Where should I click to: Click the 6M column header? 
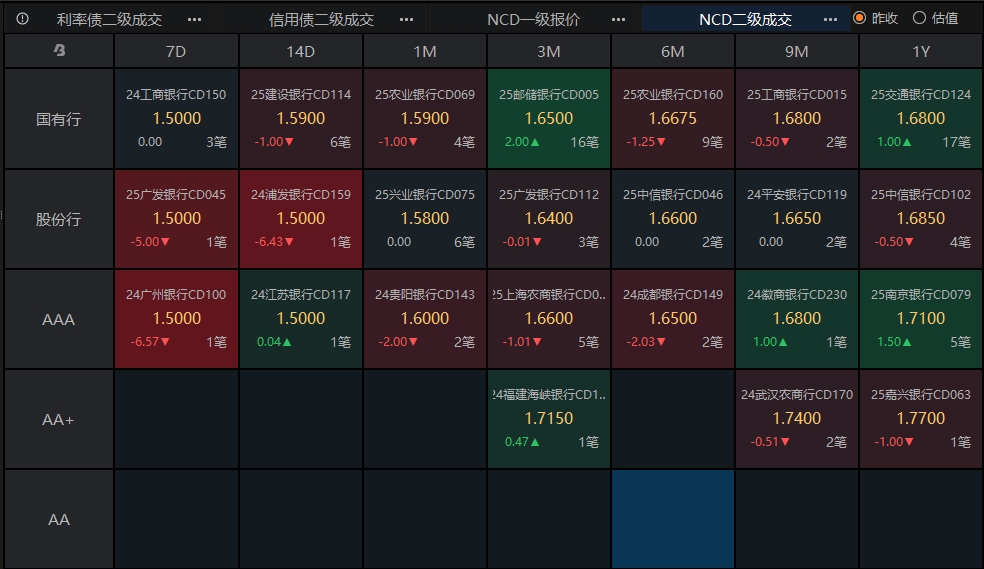pos(673,51)
